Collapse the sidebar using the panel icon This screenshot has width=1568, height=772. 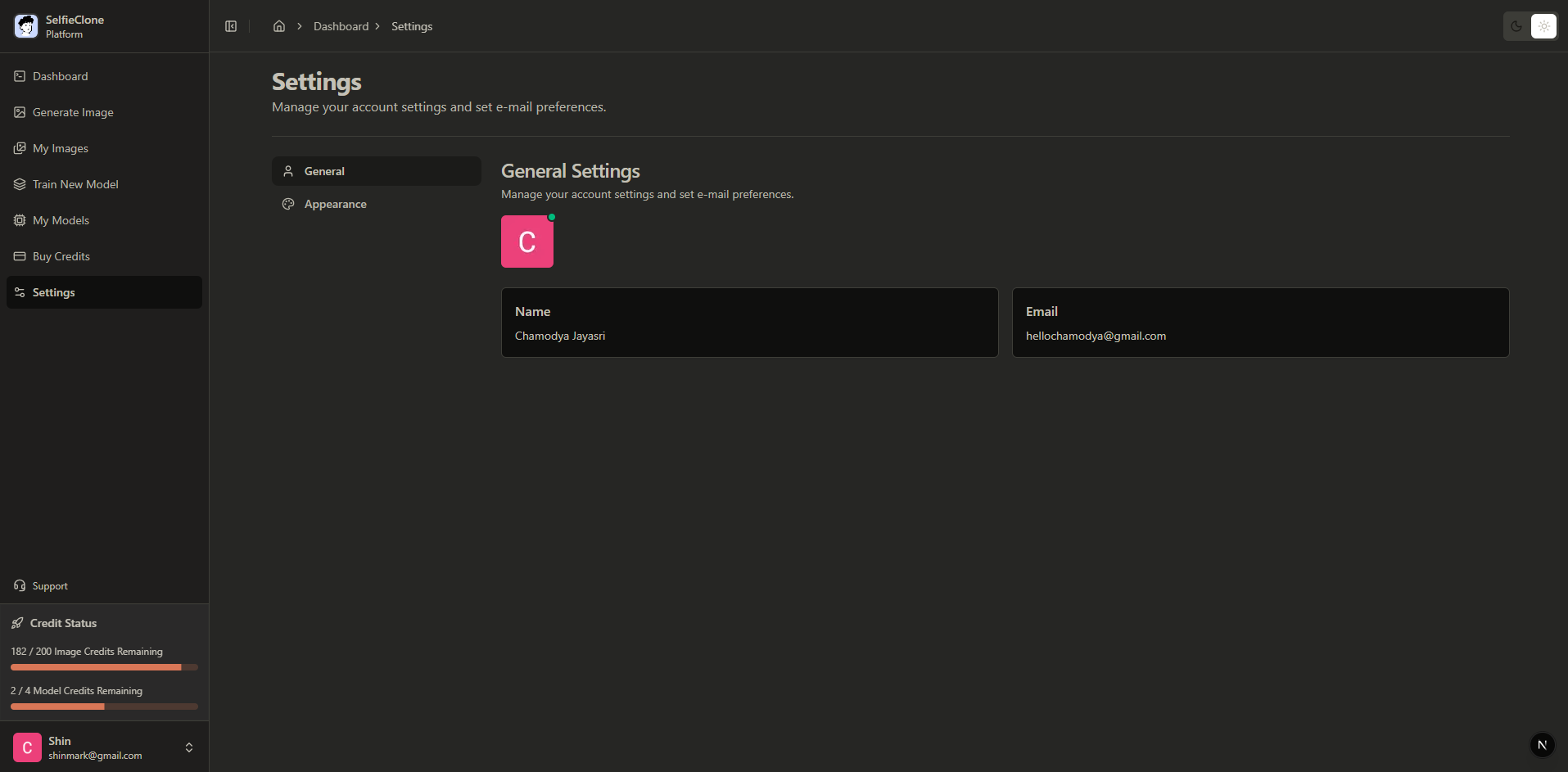pyautogui.click(x=230, y=26)
